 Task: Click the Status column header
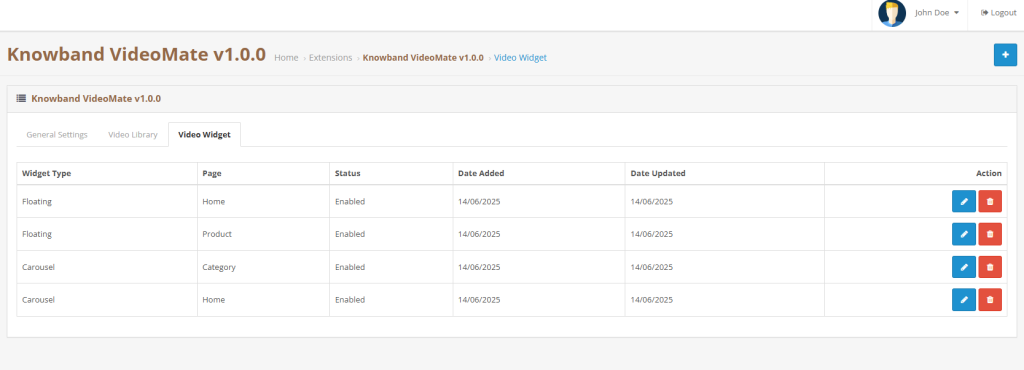click(x=347, y=174)
